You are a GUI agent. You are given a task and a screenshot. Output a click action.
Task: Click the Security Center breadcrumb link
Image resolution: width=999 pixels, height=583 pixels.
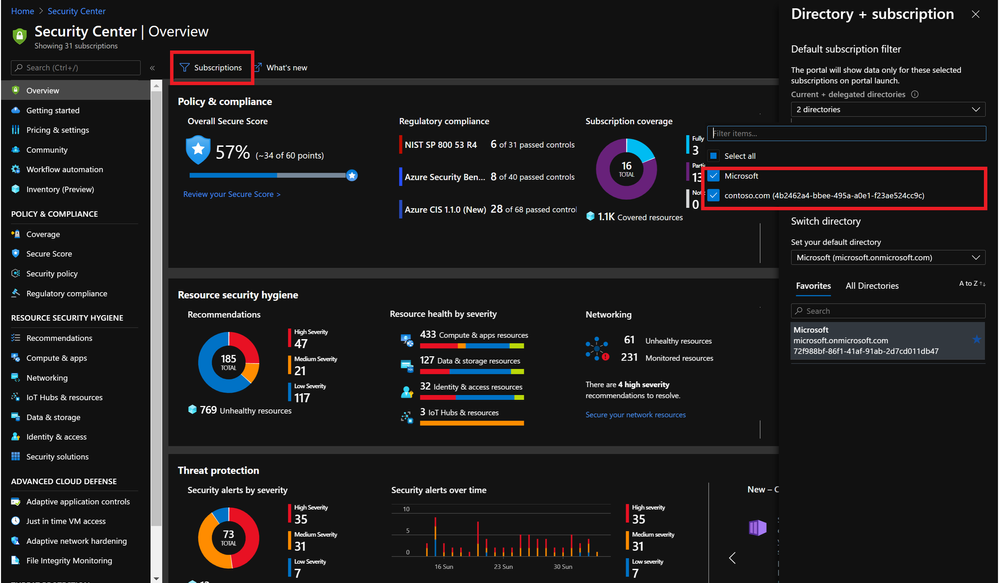tap(76, 11)
